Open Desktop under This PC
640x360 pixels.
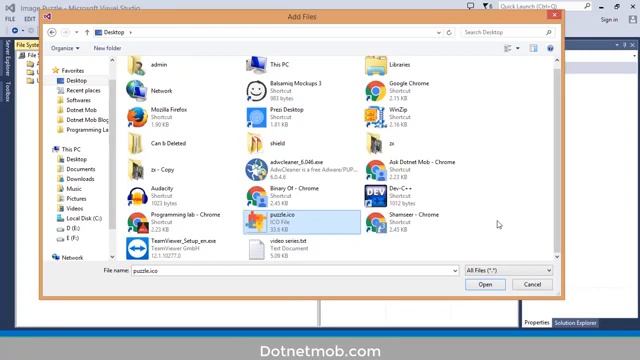pos(76,159)
